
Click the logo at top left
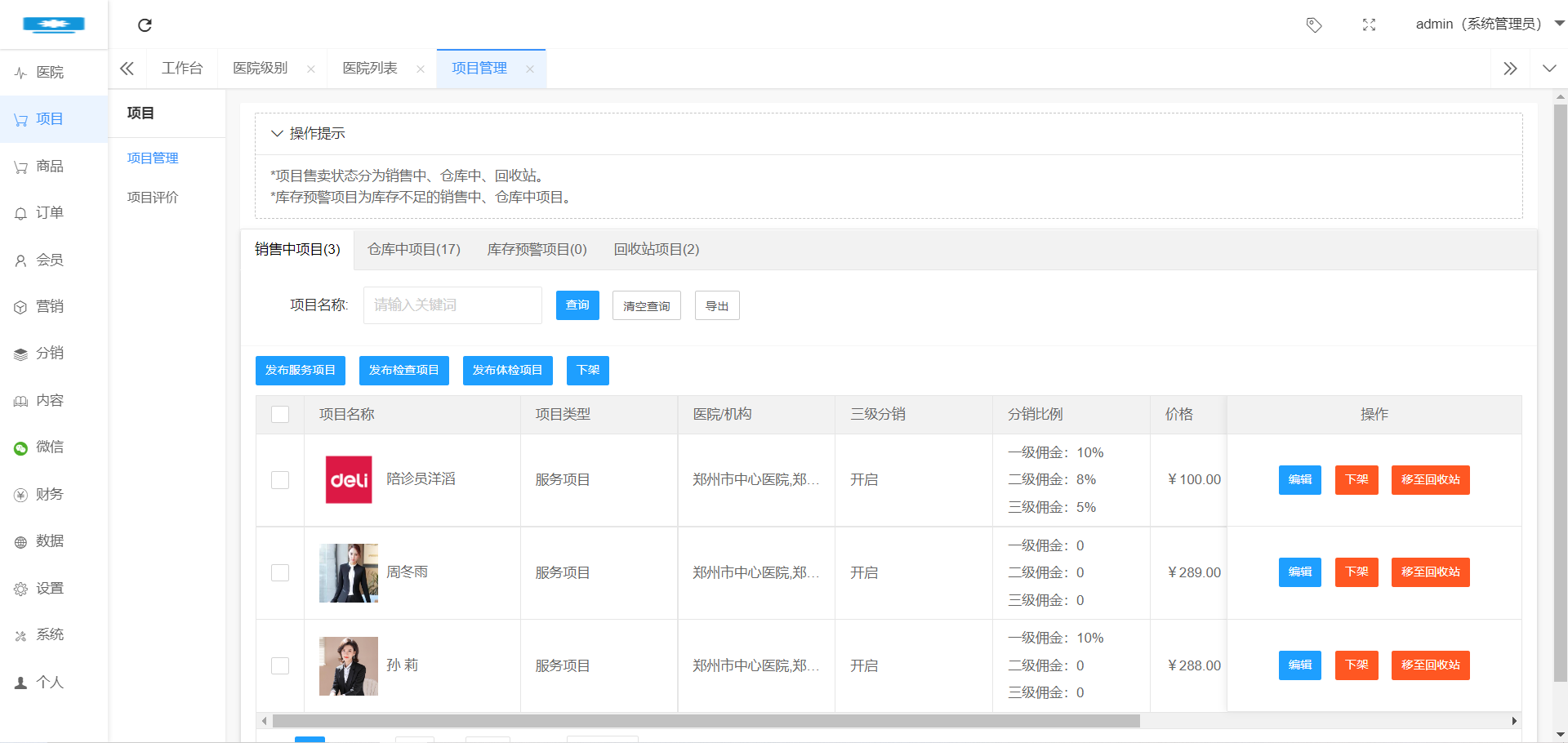point(54,24)
